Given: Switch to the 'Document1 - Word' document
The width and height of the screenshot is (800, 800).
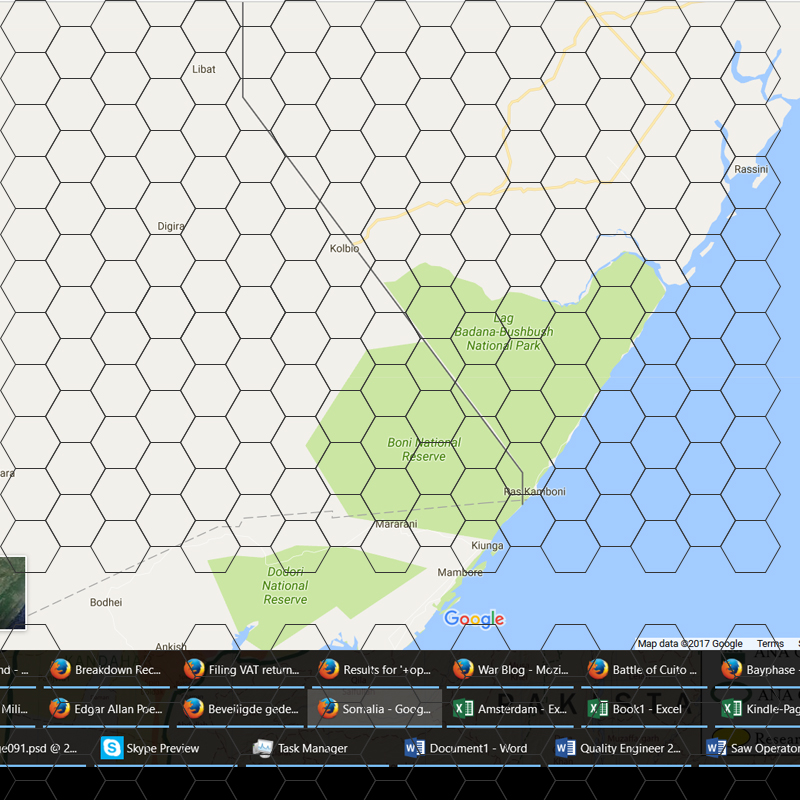Looking at the screenshot, I should tap(467, 748).
